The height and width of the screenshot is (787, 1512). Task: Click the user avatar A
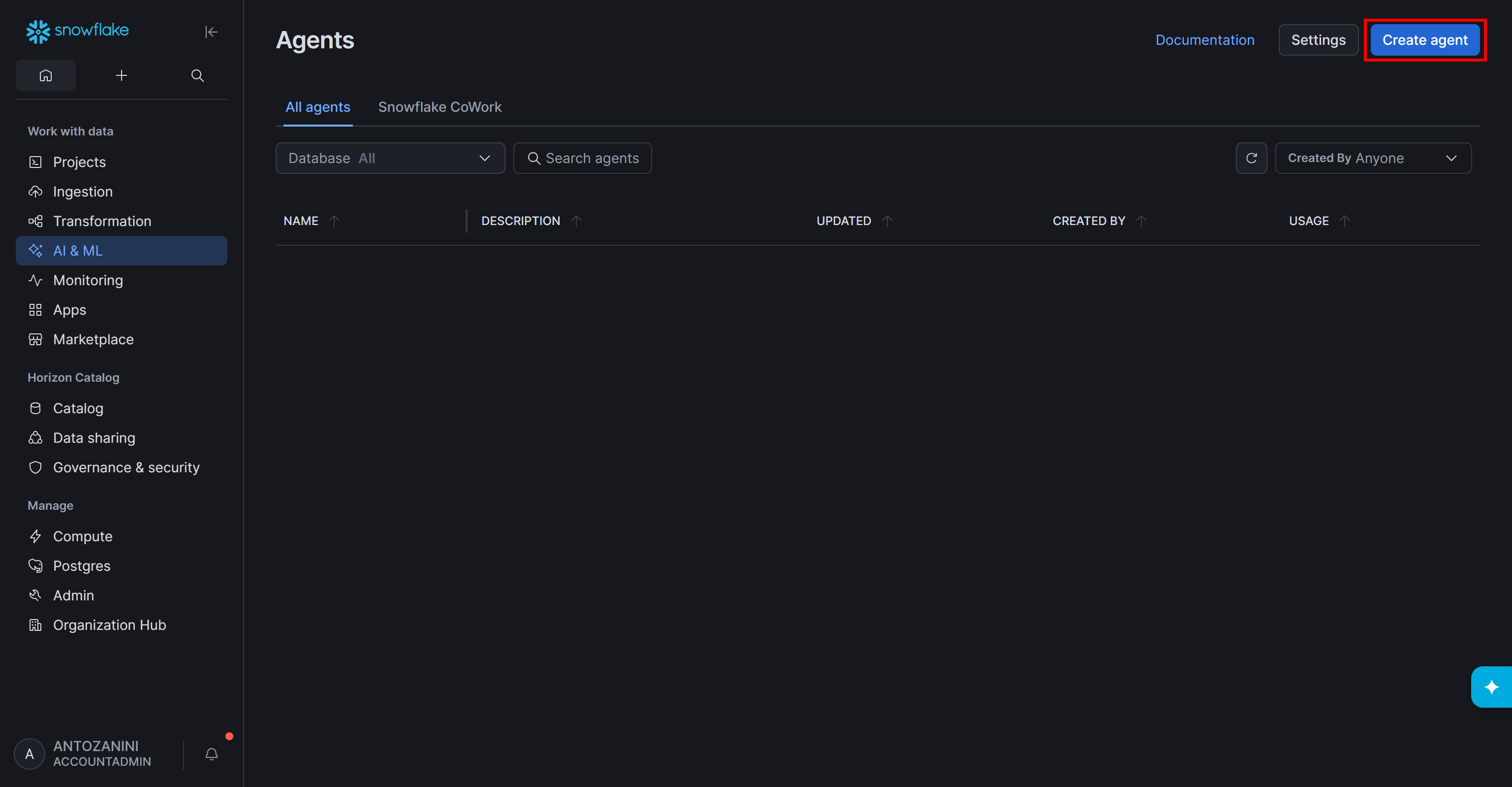point(30,754)
